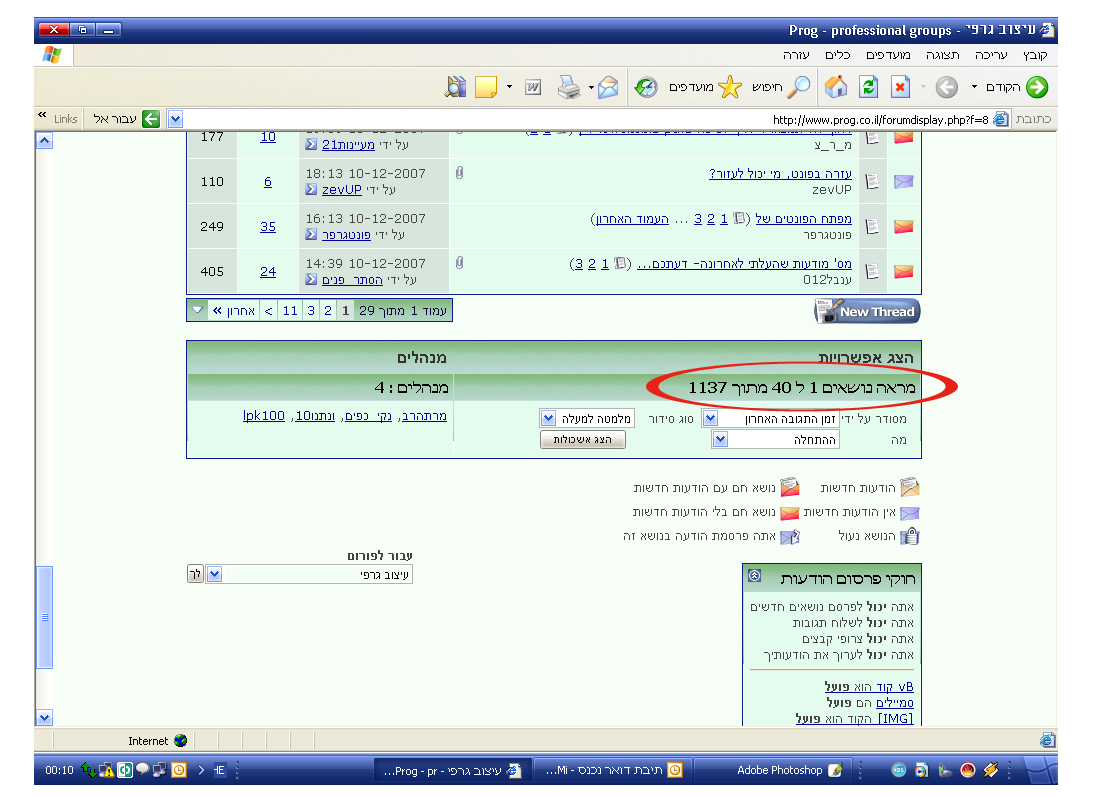This screenshot has width=1104, height=797.
Task: Click the red envelope icon on the 249-views row
Action: tap(903, 227)
